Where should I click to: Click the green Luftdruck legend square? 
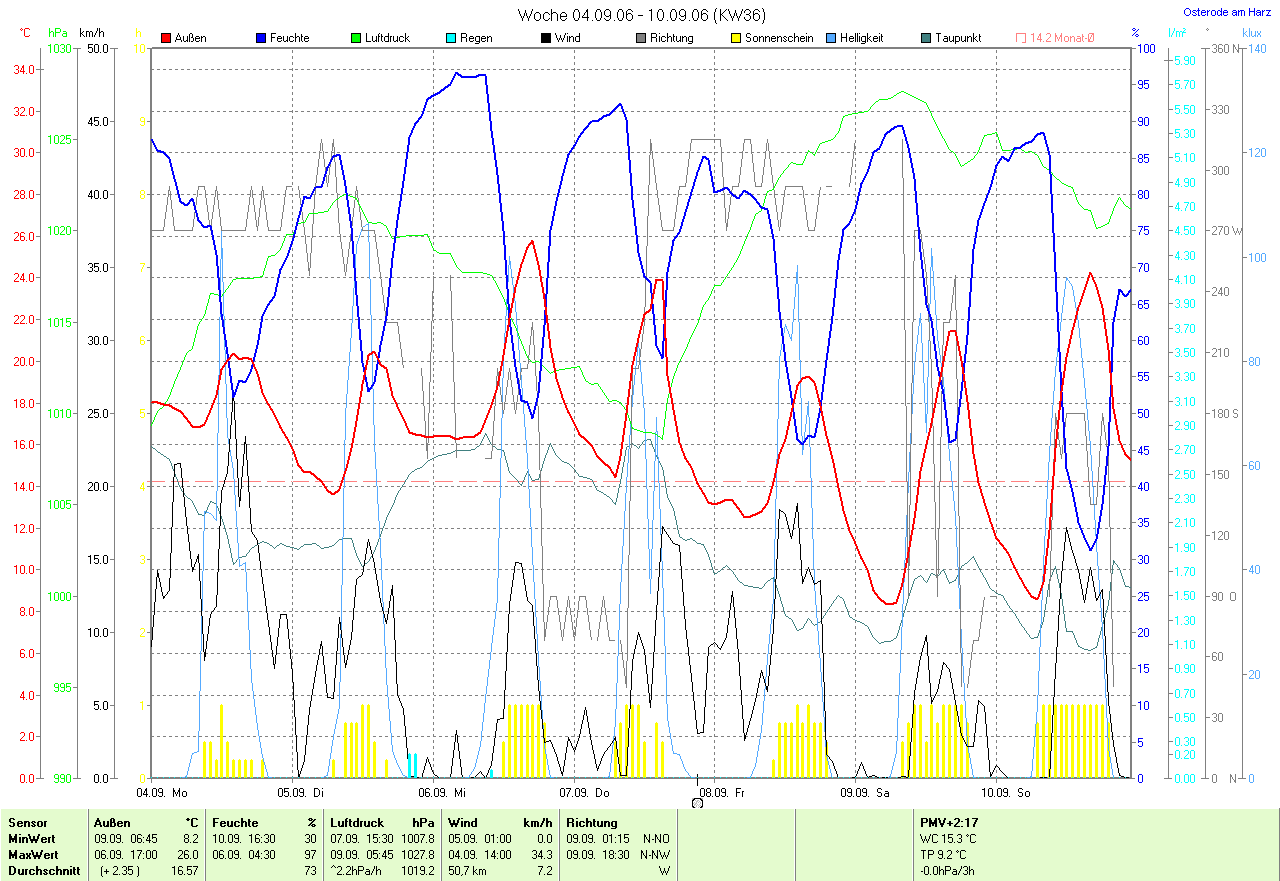pyautogui.click(x=357, y=38)
